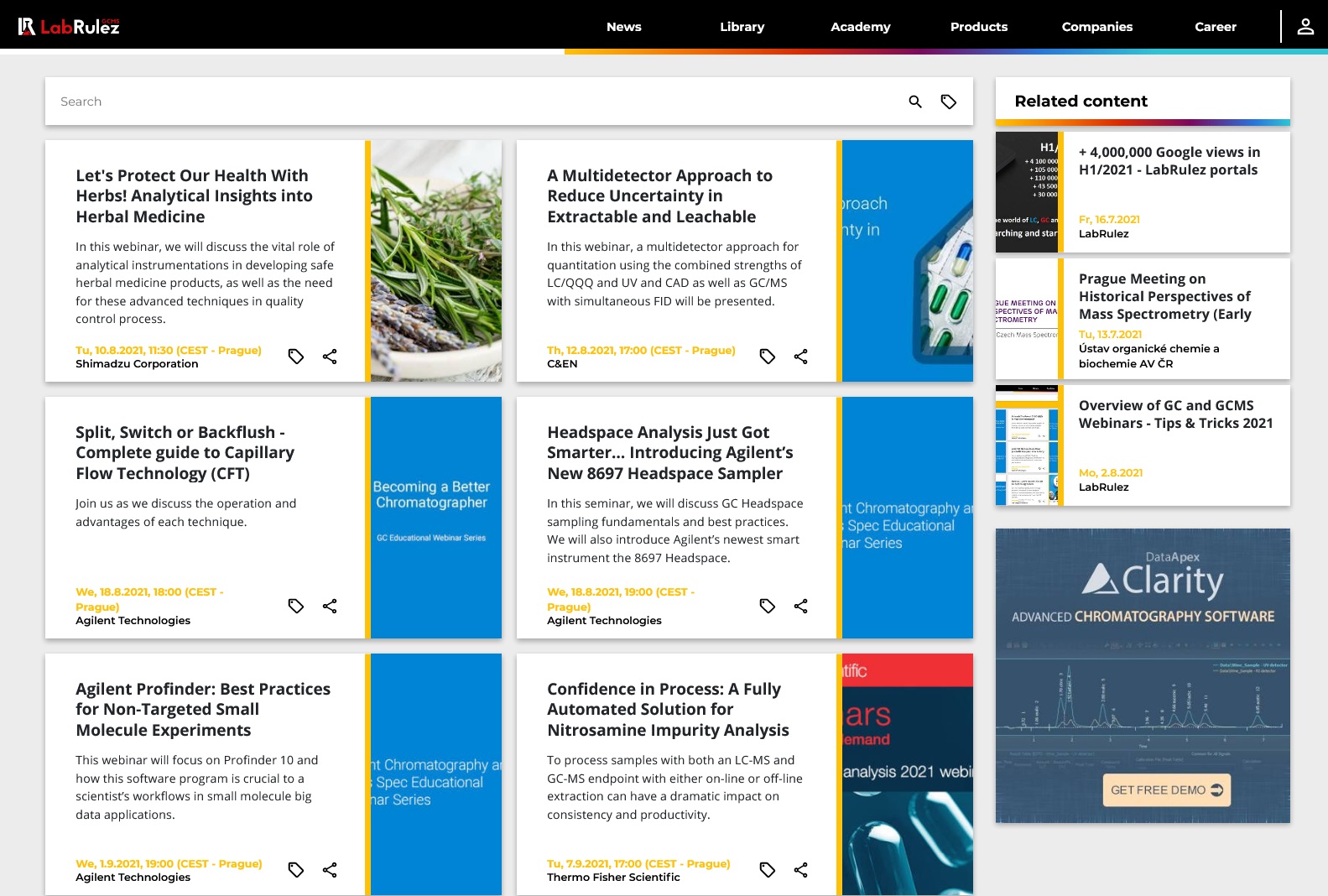This screenshot has height=896, width=1328.
Task: Click the LabRulez logo
Action: (x=69, y=27)
